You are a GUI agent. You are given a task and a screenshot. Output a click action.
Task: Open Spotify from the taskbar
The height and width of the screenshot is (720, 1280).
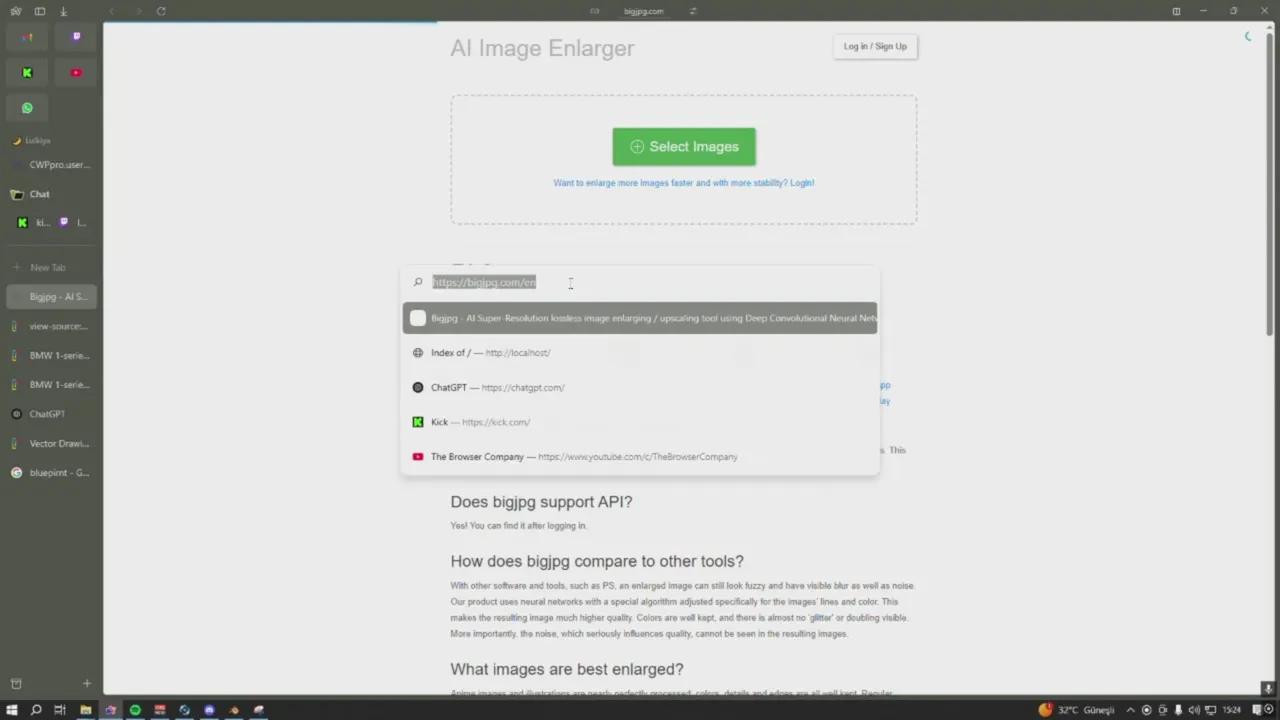[135, 710]
